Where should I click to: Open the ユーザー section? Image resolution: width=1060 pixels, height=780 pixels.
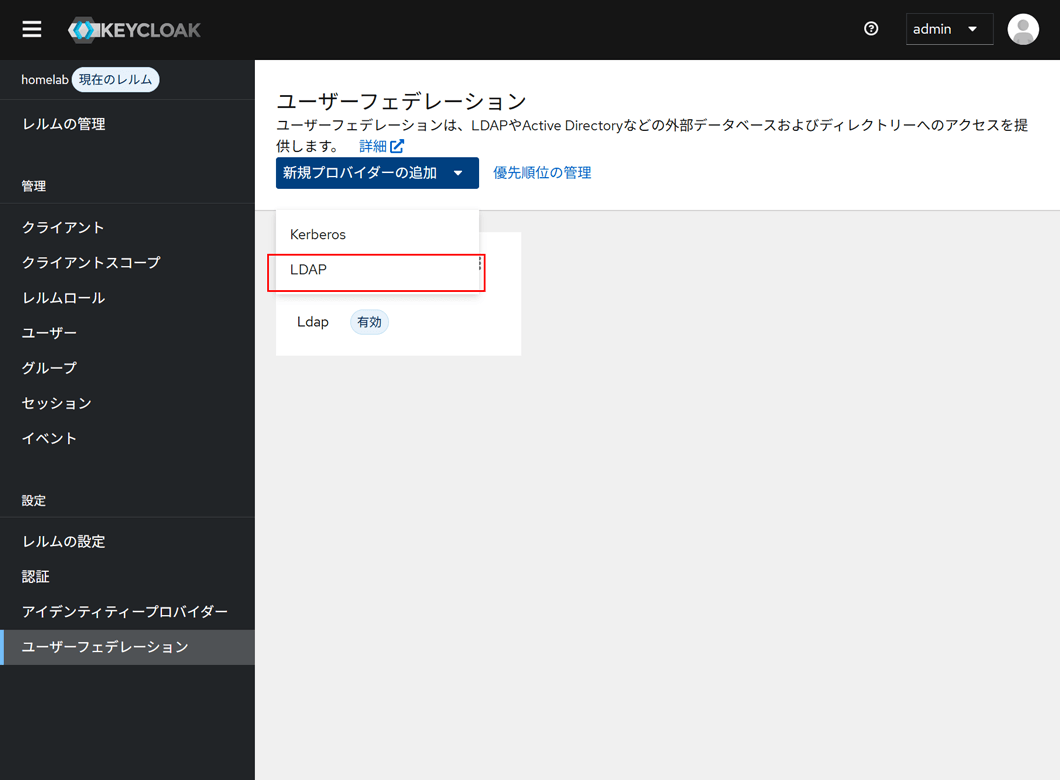coord(49,333)
